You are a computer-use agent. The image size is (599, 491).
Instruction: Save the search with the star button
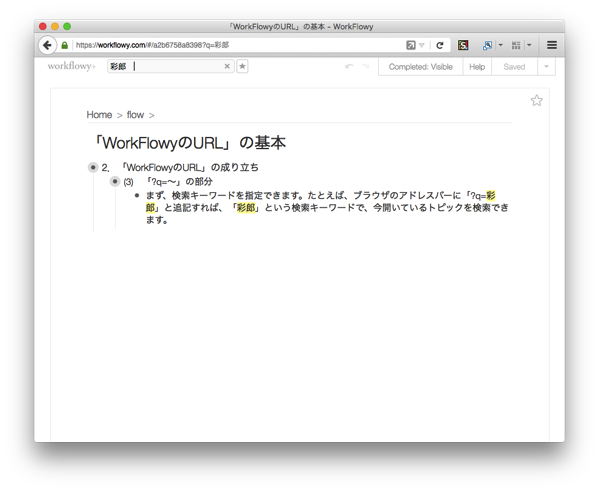(242, 66)
